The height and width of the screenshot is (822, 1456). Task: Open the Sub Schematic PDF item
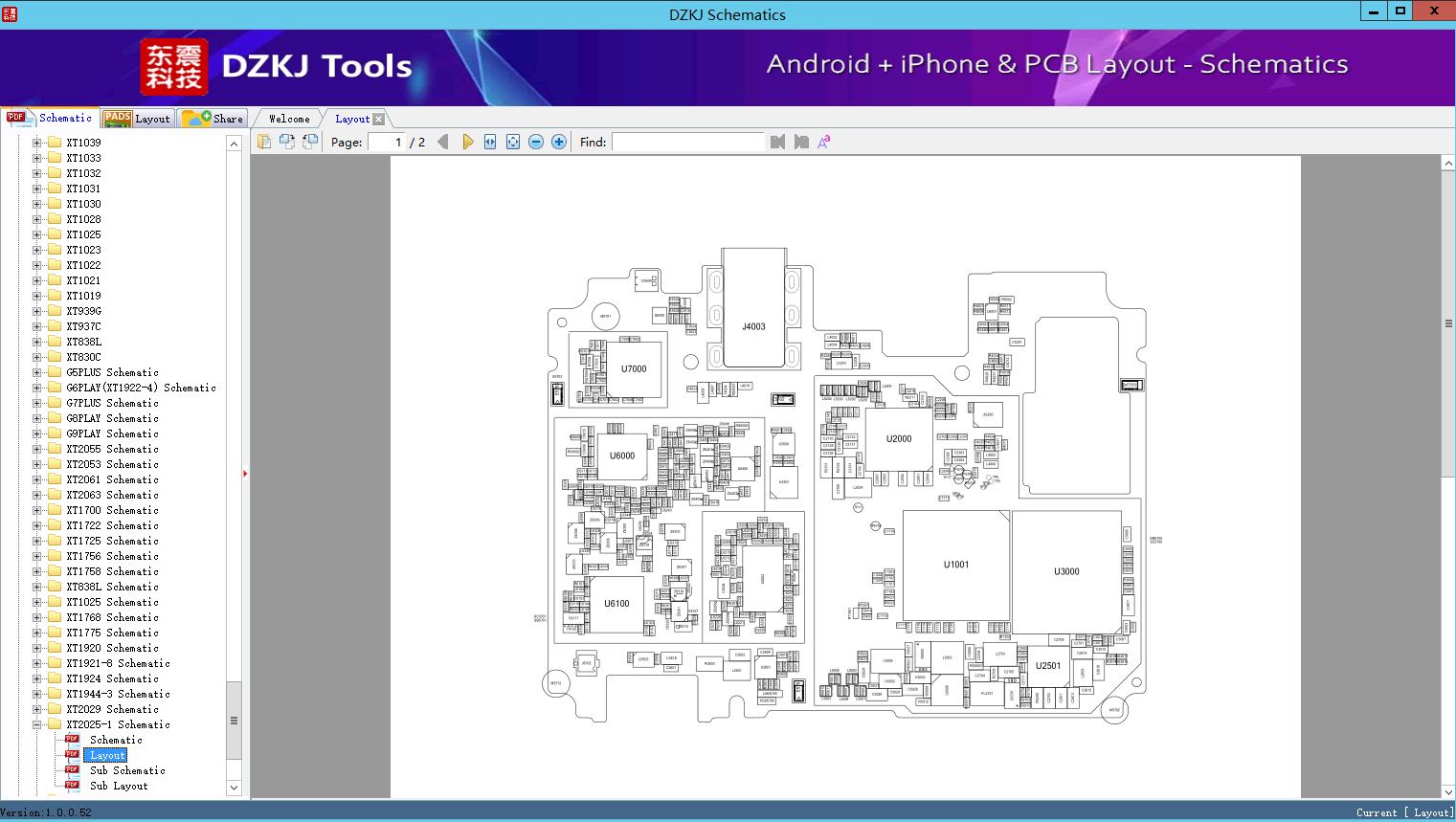tap(127, 770)
